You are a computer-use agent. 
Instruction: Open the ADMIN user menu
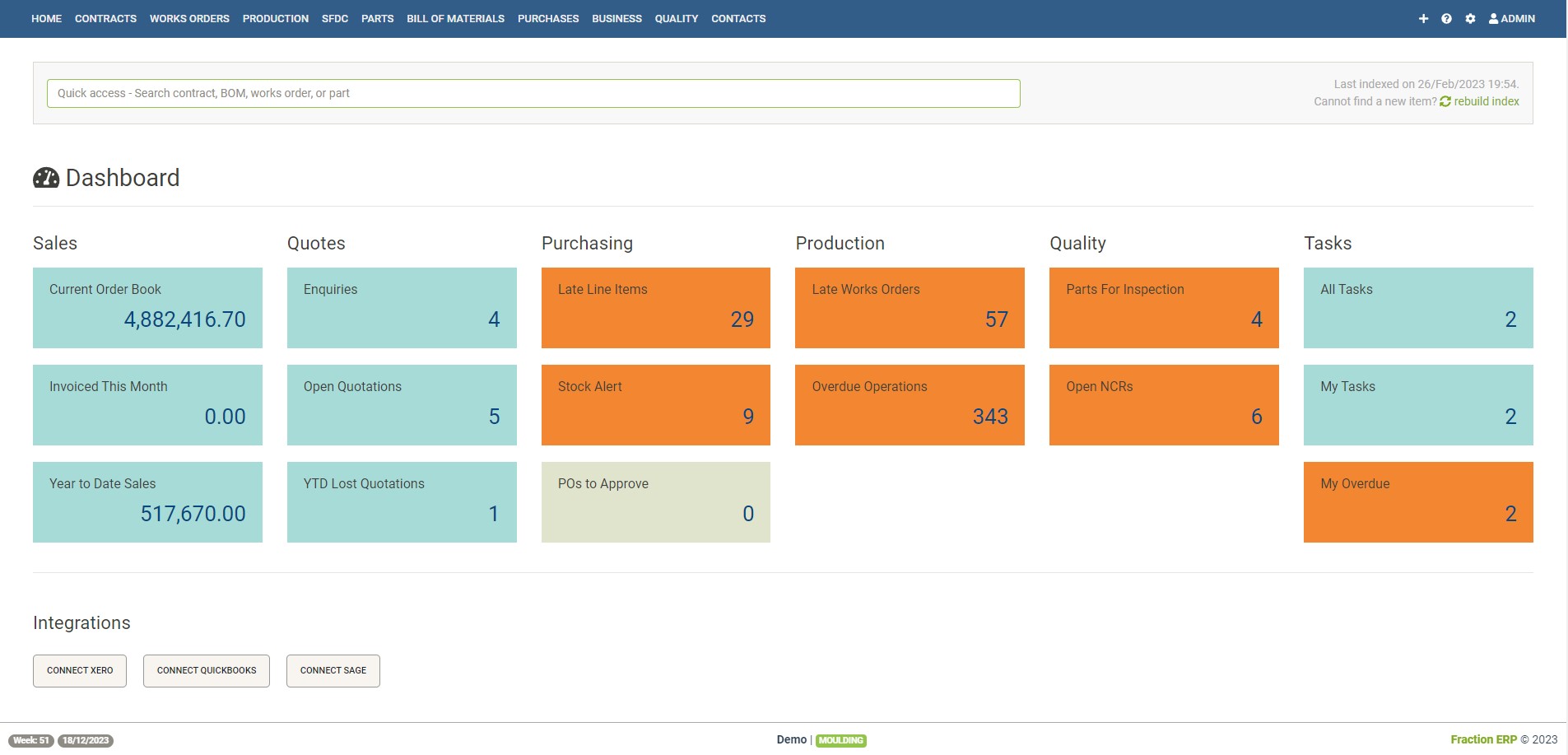point(1512,19)
